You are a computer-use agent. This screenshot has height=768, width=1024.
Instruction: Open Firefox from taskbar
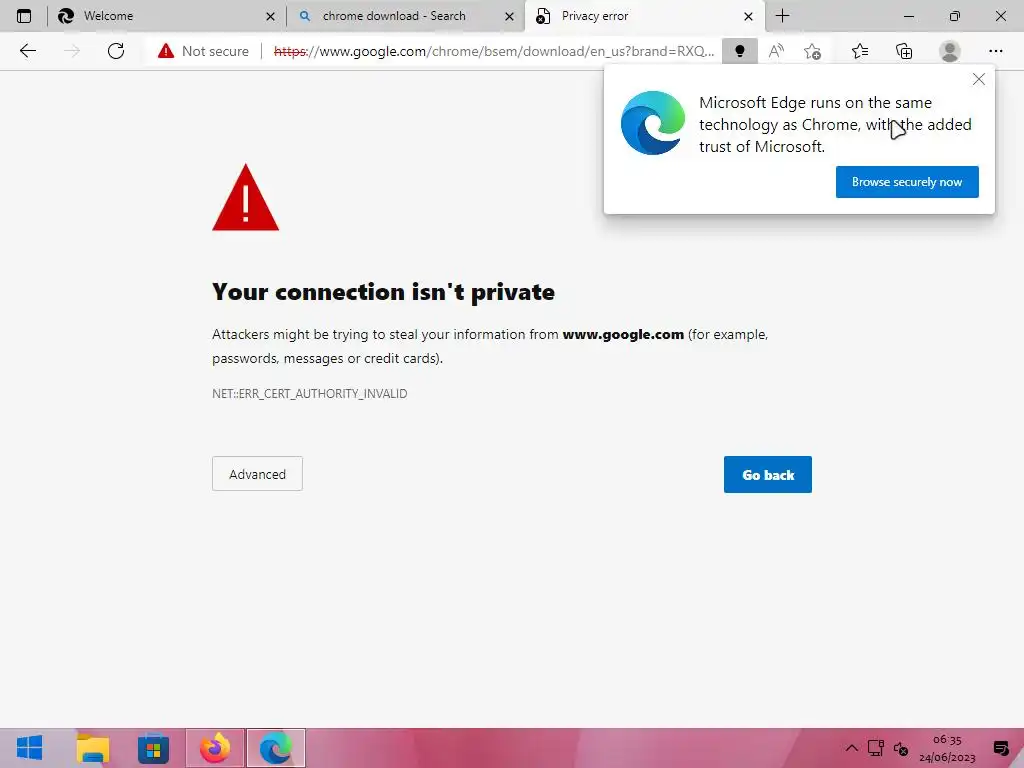[214, 748]
